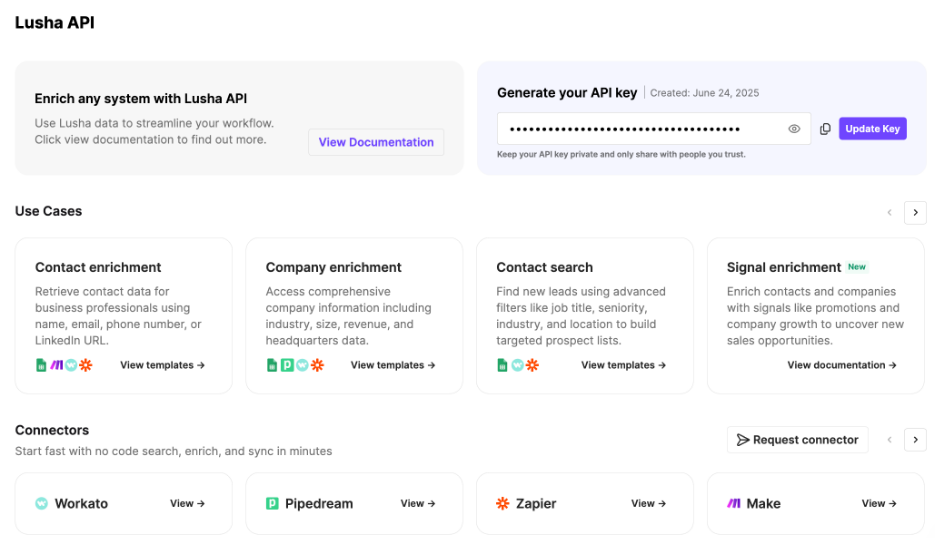Click the Make icon in Contact enrichment card
Viewport: 935px width, 538px height.
point(56,365)
